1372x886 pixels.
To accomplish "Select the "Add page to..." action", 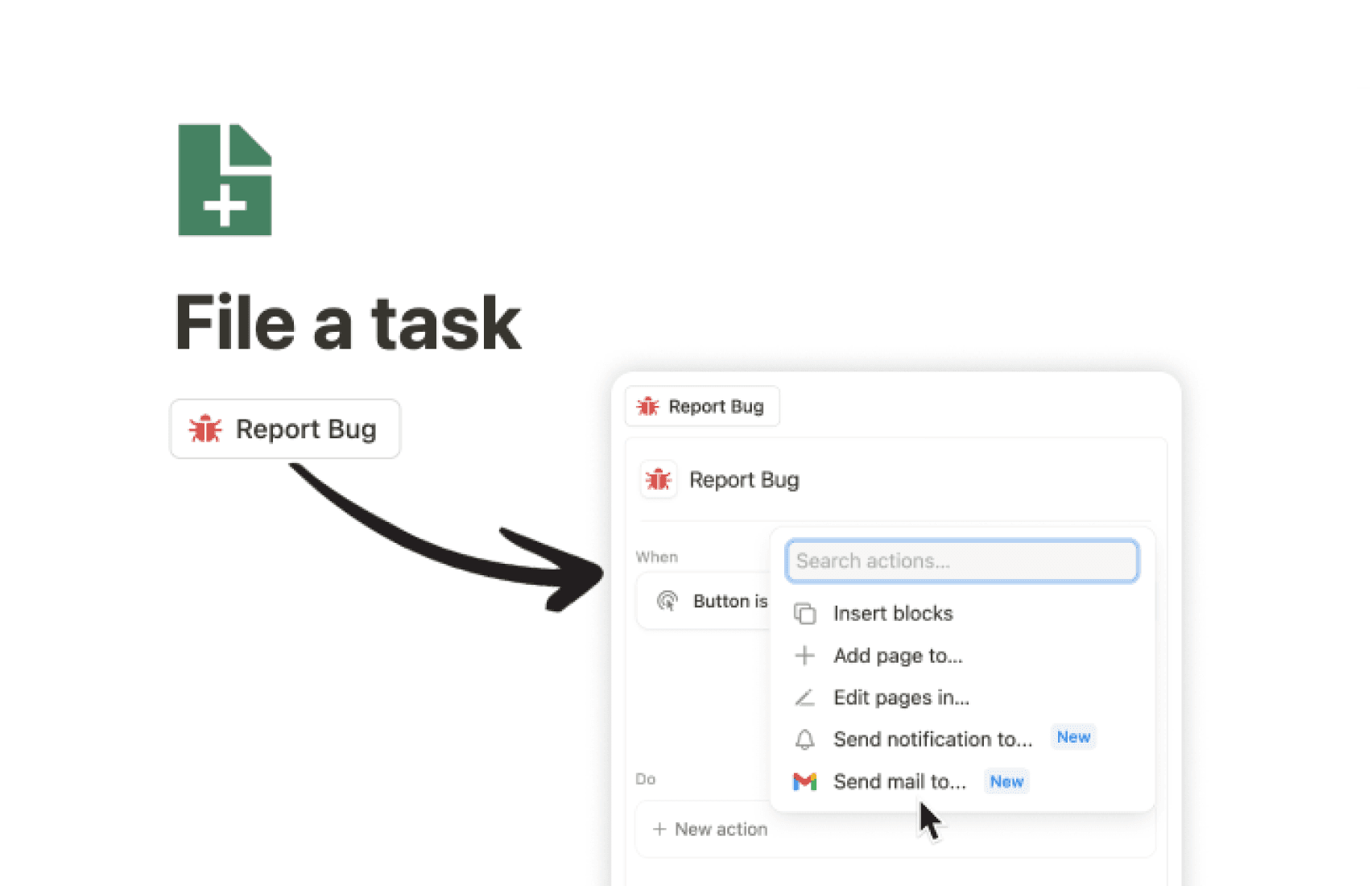I will point(898,656).
